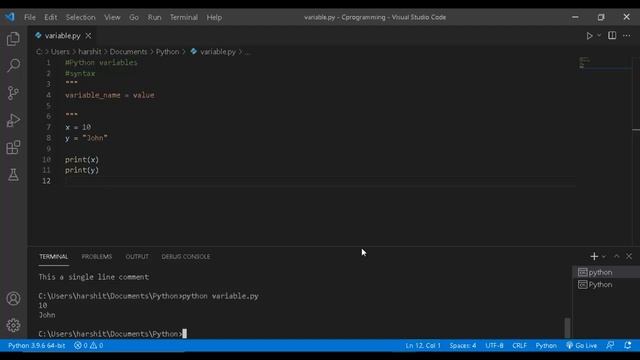Open the Explorer view in activity bar
The width and height of the screenshot is (640, 360).
[13, 39]
